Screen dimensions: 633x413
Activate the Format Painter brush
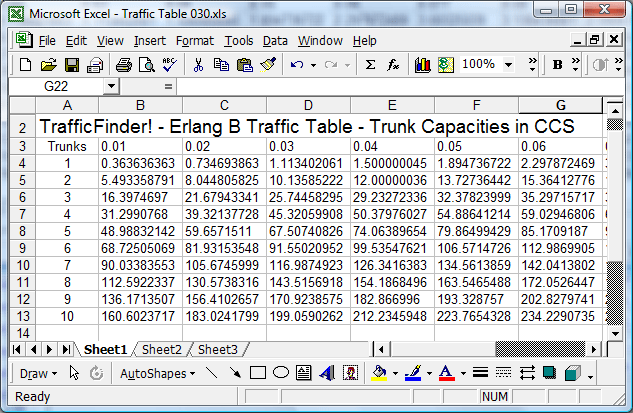tap(268, 65)
